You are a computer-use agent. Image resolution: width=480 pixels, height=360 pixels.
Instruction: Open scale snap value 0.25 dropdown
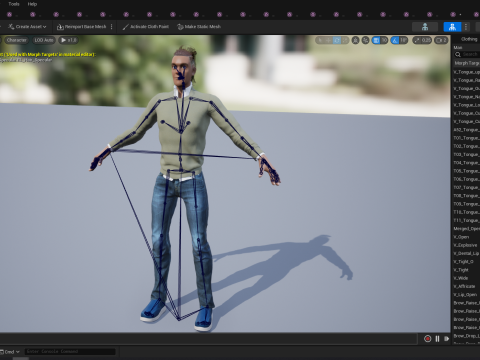click(x=426, y=40)
